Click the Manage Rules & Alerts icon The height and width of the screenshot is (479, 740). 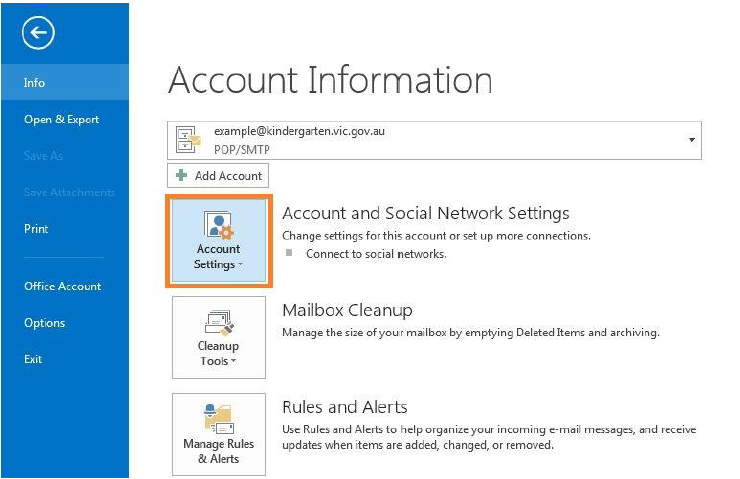[x=218, y=419]
